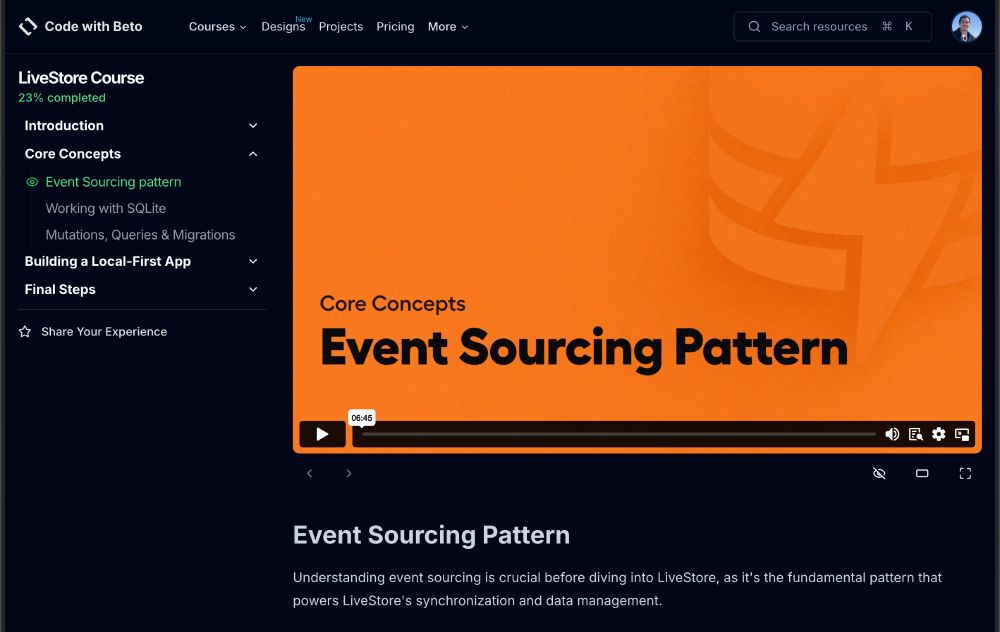Expand the Final Steps section chevron

click(x=253, y=290)
